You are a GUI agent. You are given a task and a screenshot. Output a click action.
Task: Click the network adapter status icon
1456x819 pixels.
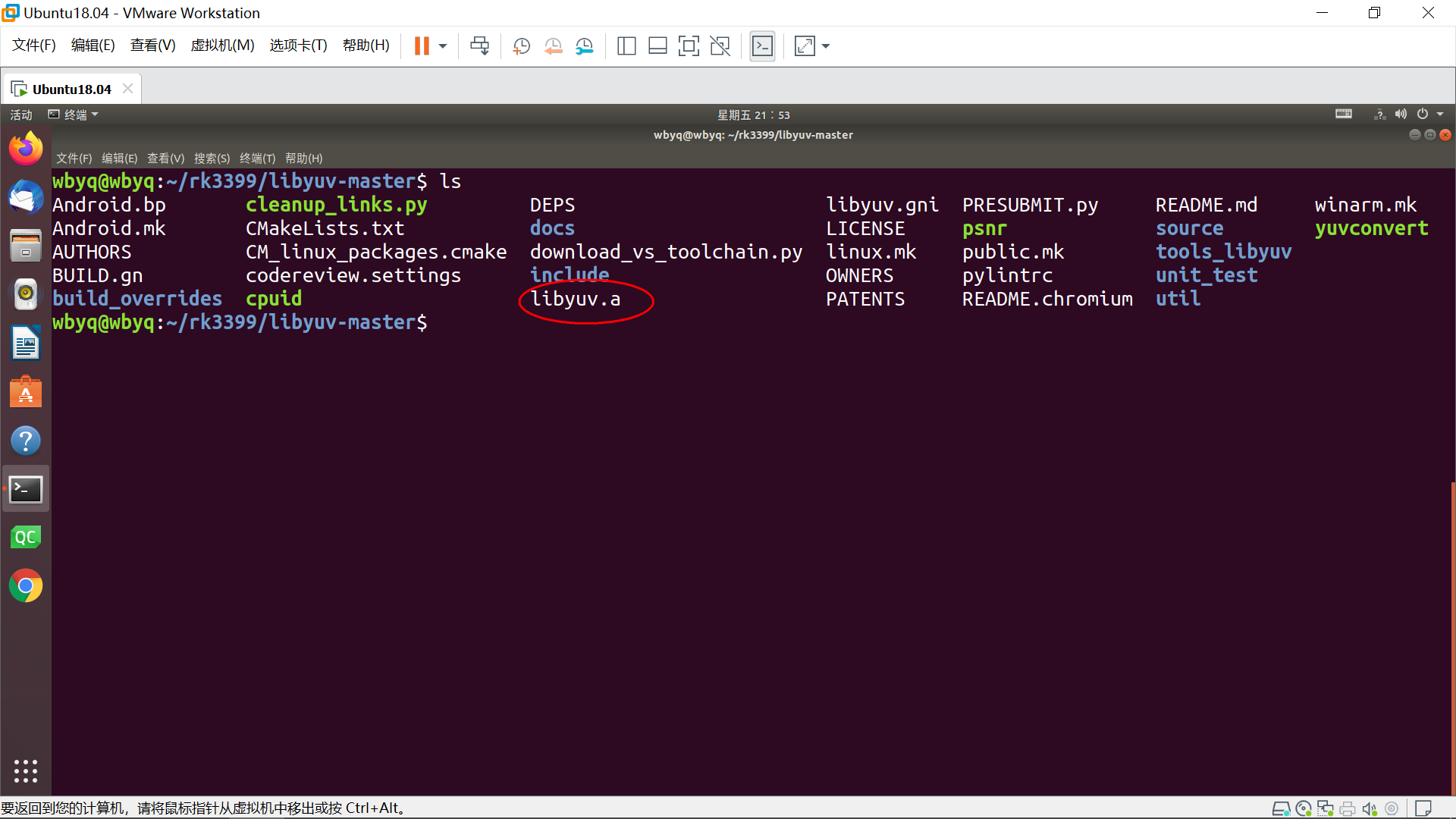tap(1326, 808)
